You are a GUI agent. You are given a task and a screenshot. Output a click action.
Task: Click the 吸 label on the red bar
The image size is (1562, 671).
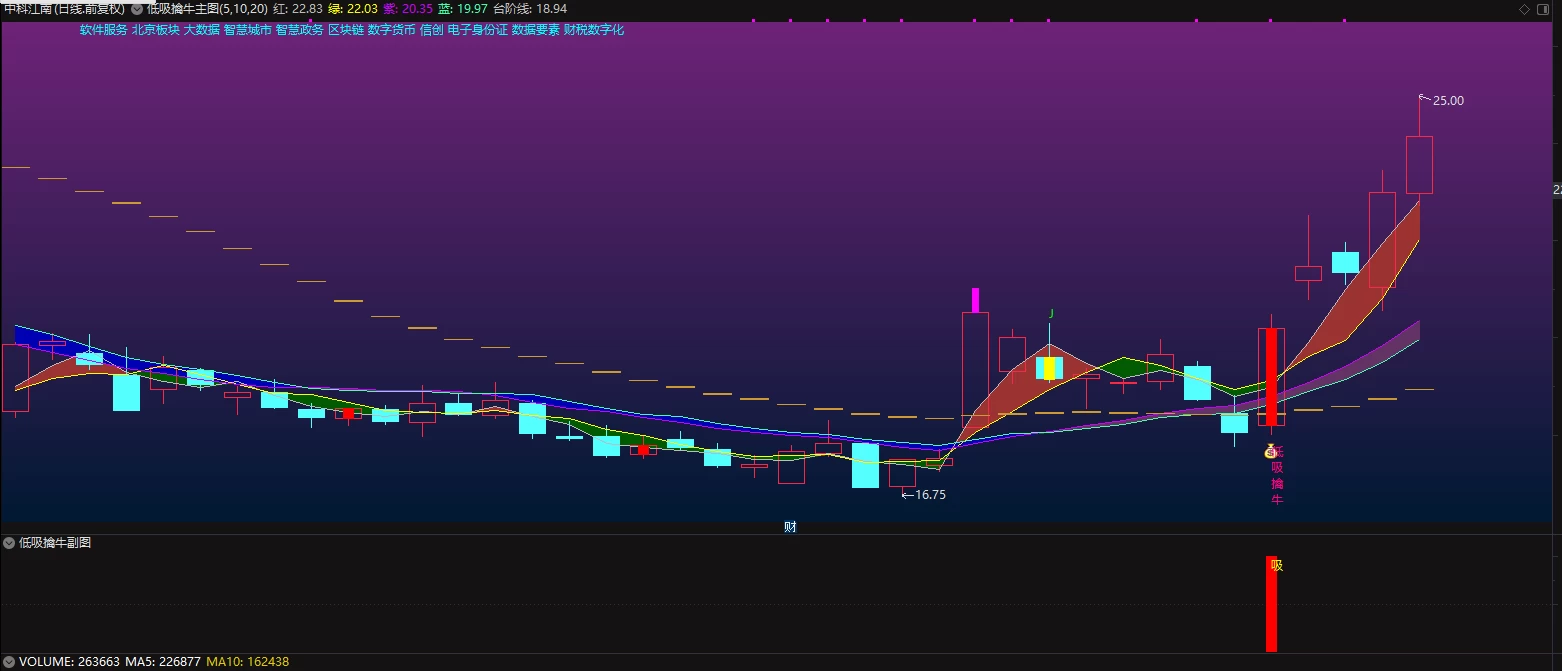[1276, 565]
